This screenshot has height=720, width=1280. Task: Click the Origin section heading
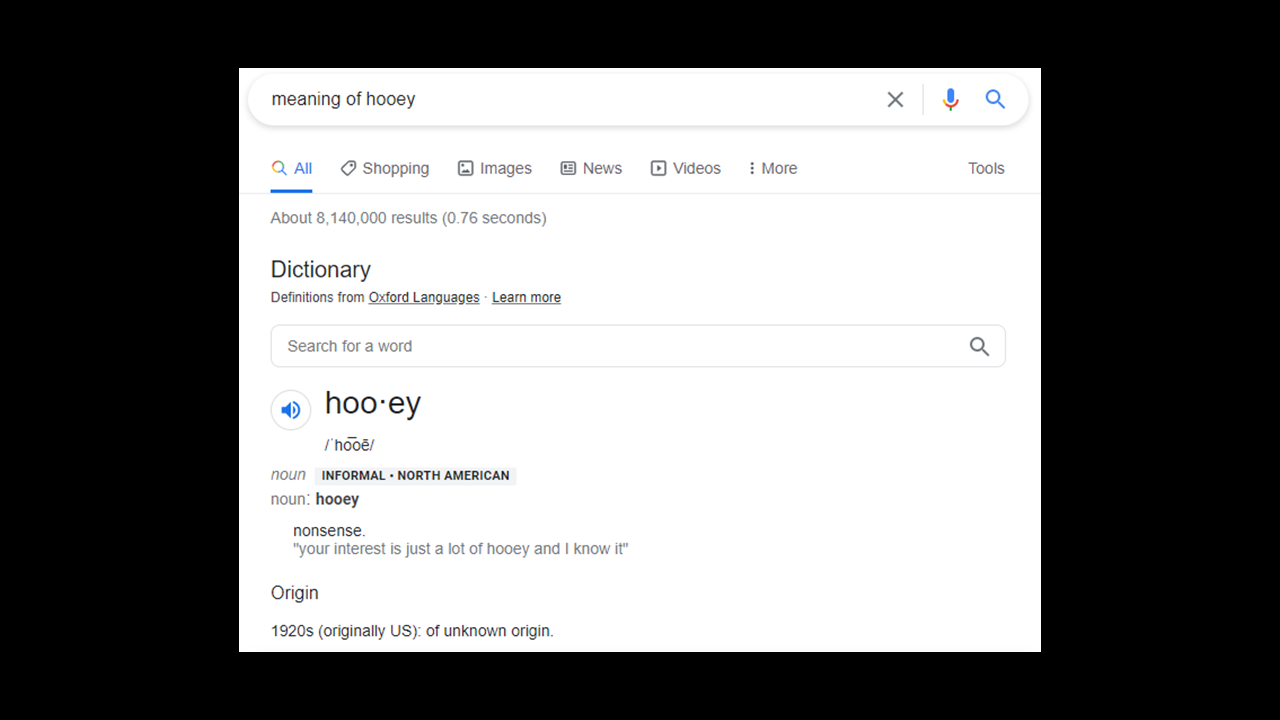[x=295, y=593]
